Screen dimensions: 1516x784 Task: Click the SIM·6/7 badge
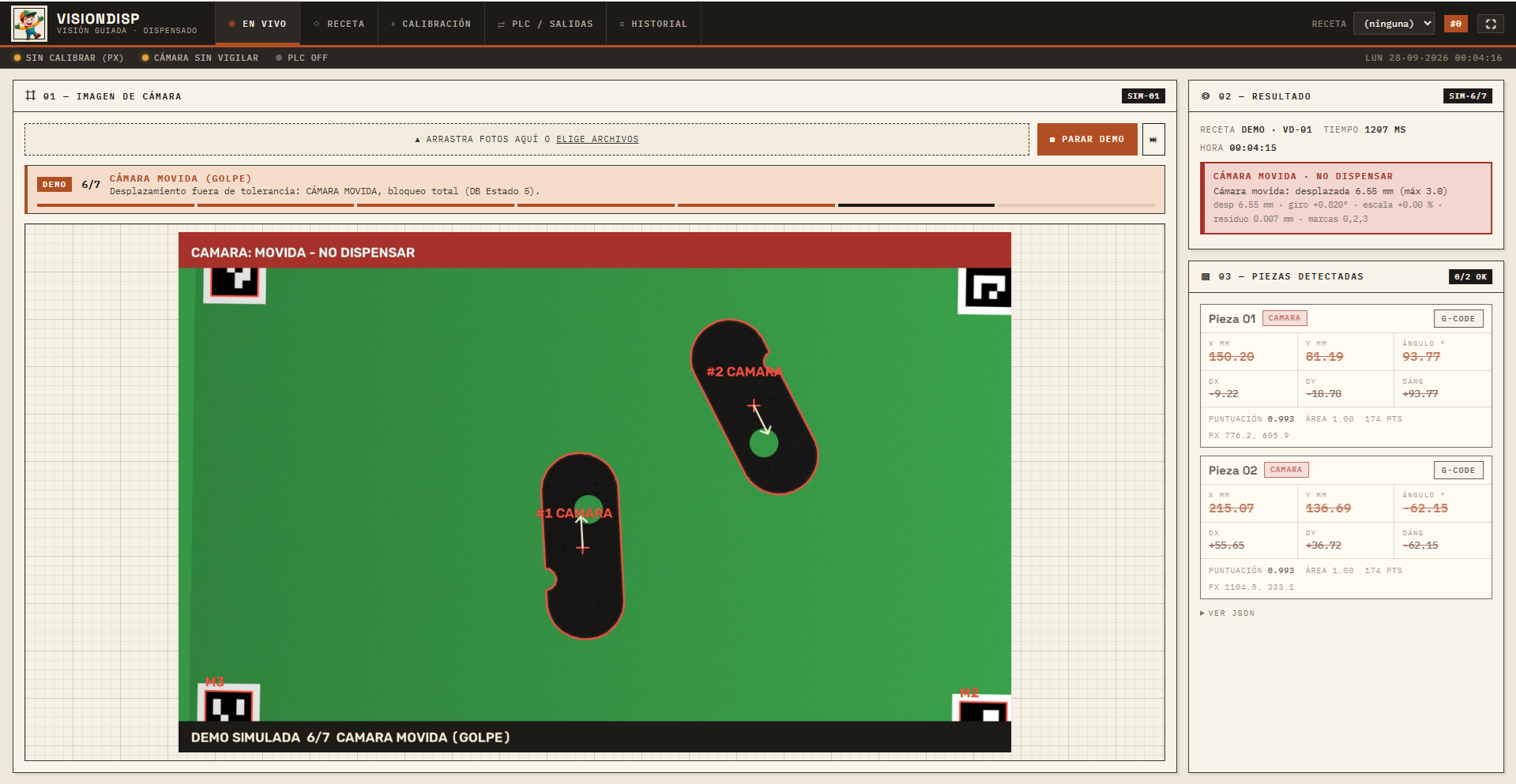[1468, 96]
